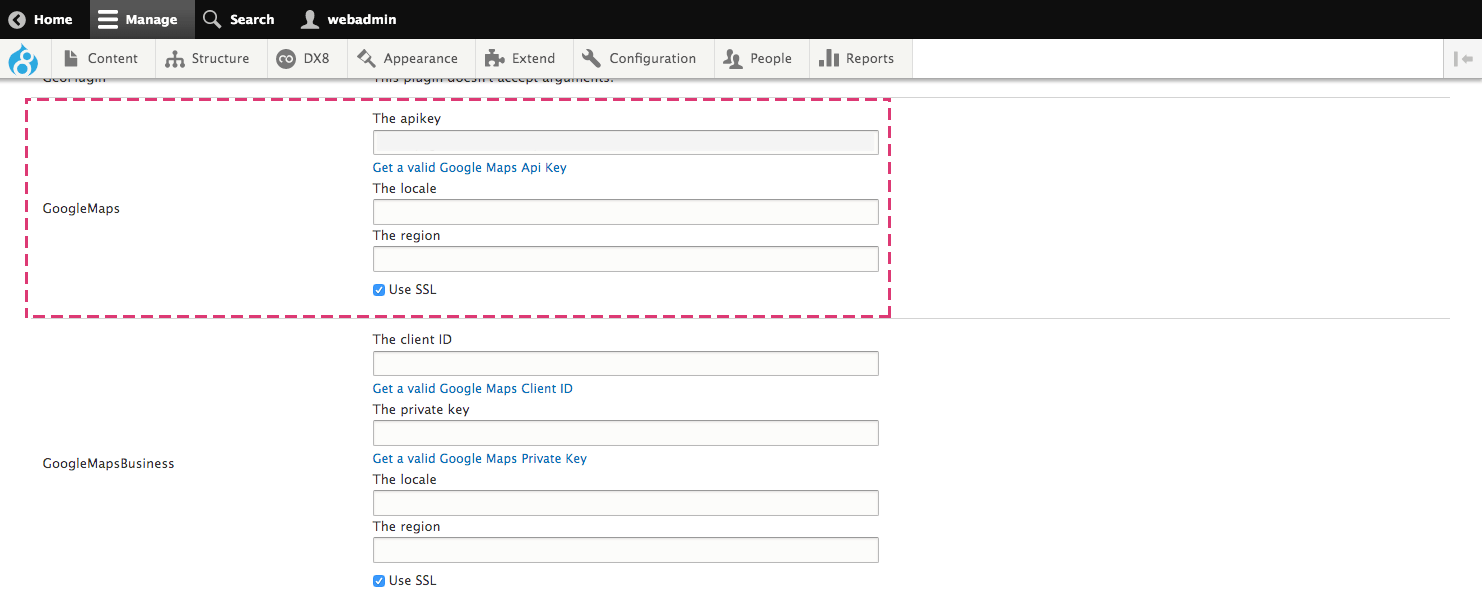
Task: Go to the Content admin label
Action: click(113, 59)
